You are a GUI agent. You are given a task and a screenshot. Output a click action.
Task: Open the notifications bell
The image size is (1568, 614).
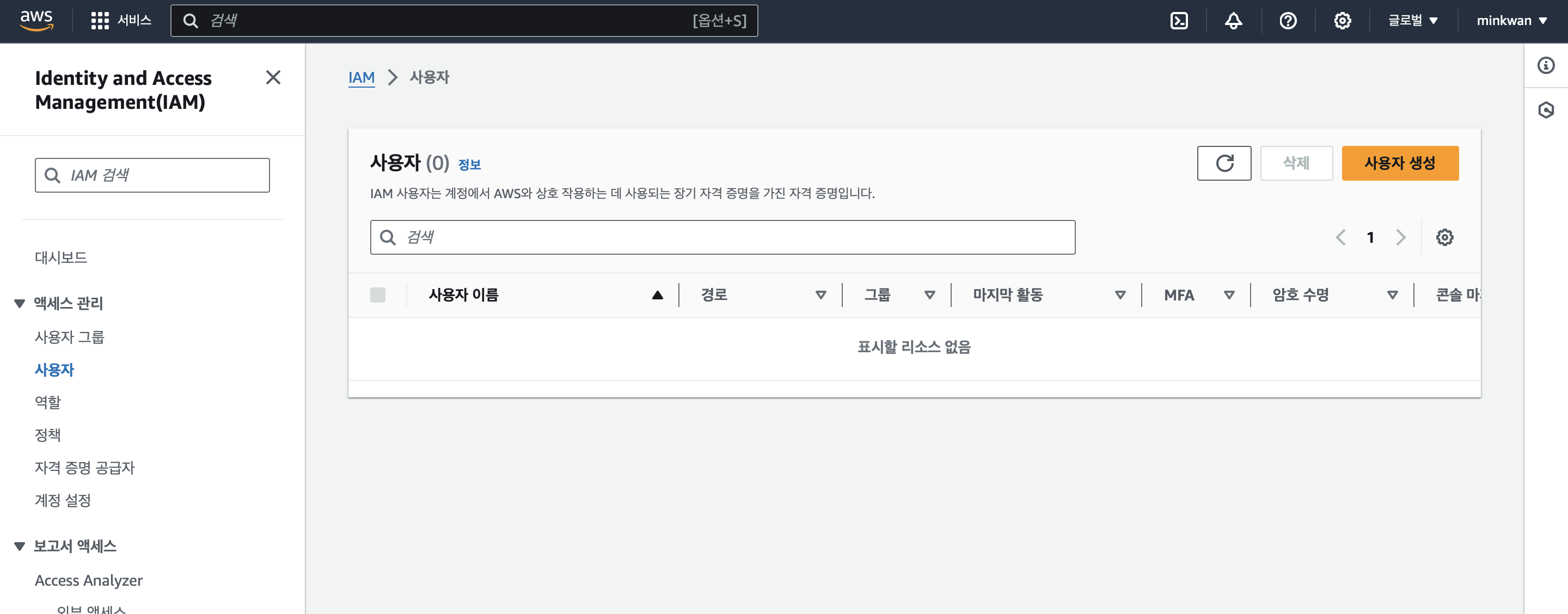1233,21
